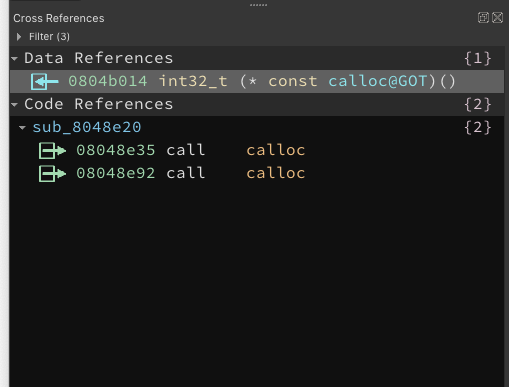Go to address 0804b014 data reference
The height and width of the screenshot is (387, 509).
[107, 81]
